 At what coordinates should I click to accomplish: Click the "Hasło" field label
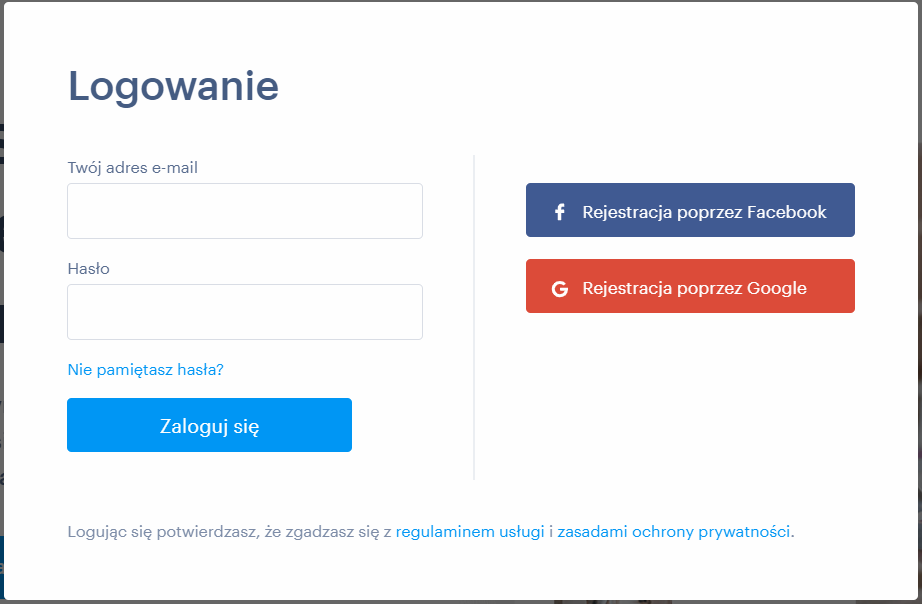tap(88, 269)
